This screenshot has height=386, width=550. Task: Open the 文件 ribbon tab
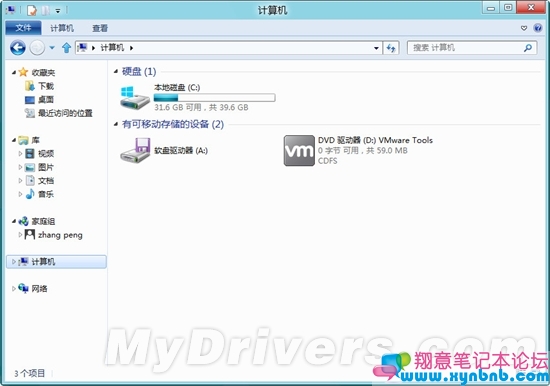(x=24, y=28)
